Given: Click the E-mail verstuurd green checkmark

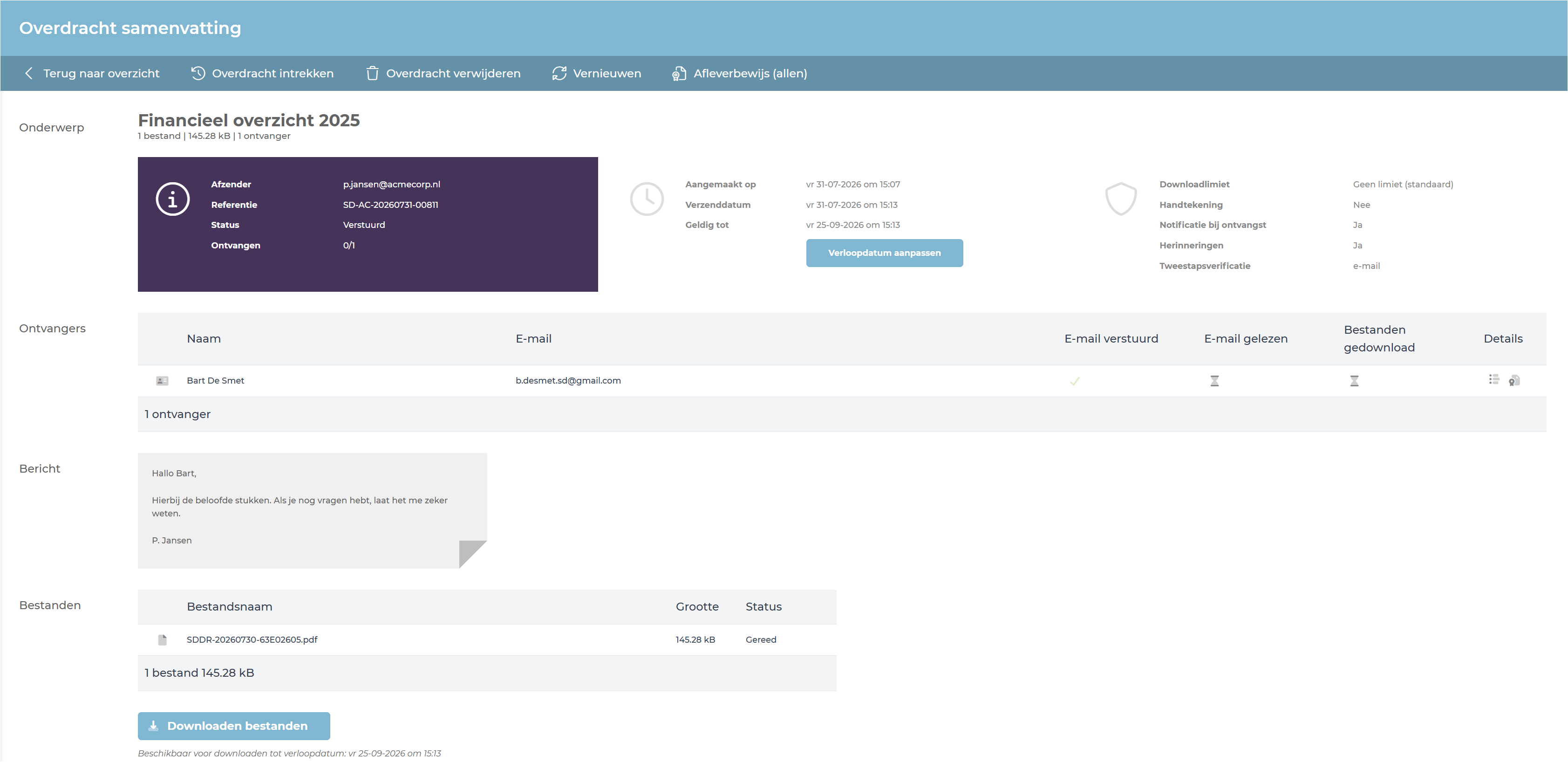Looking at the screenshot, I should (1075, 381).
